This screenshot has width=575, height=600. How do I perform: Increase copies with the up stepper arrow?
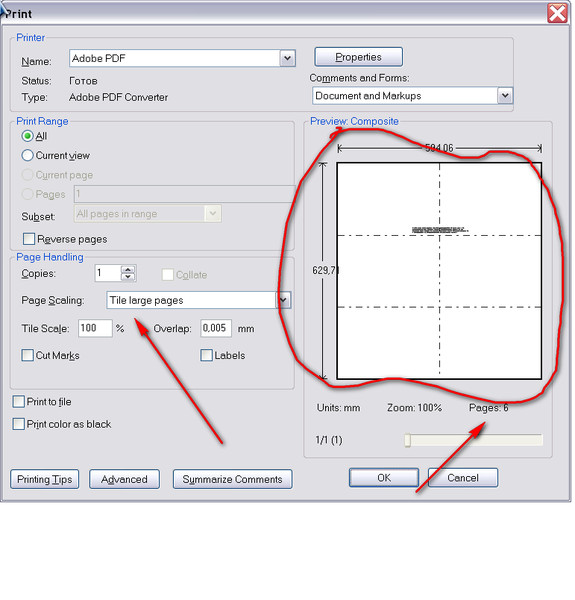128,269
